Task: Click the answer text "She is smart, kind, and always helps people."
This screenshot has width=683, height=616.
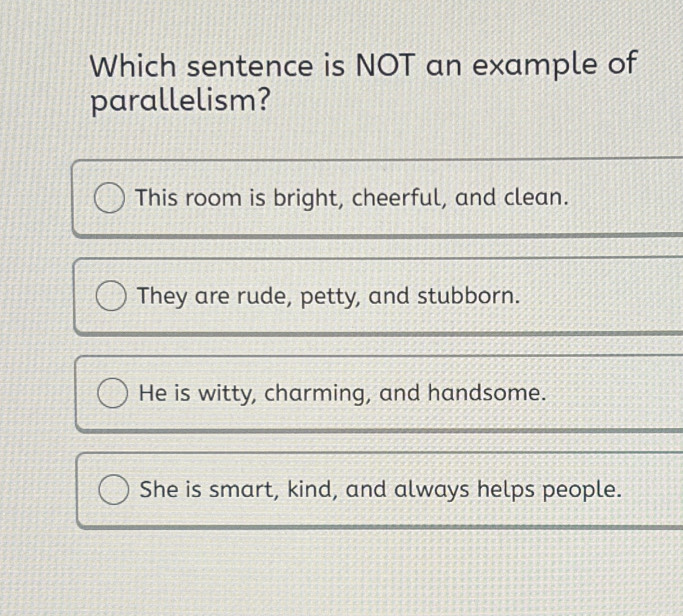Action: (380, 490)
